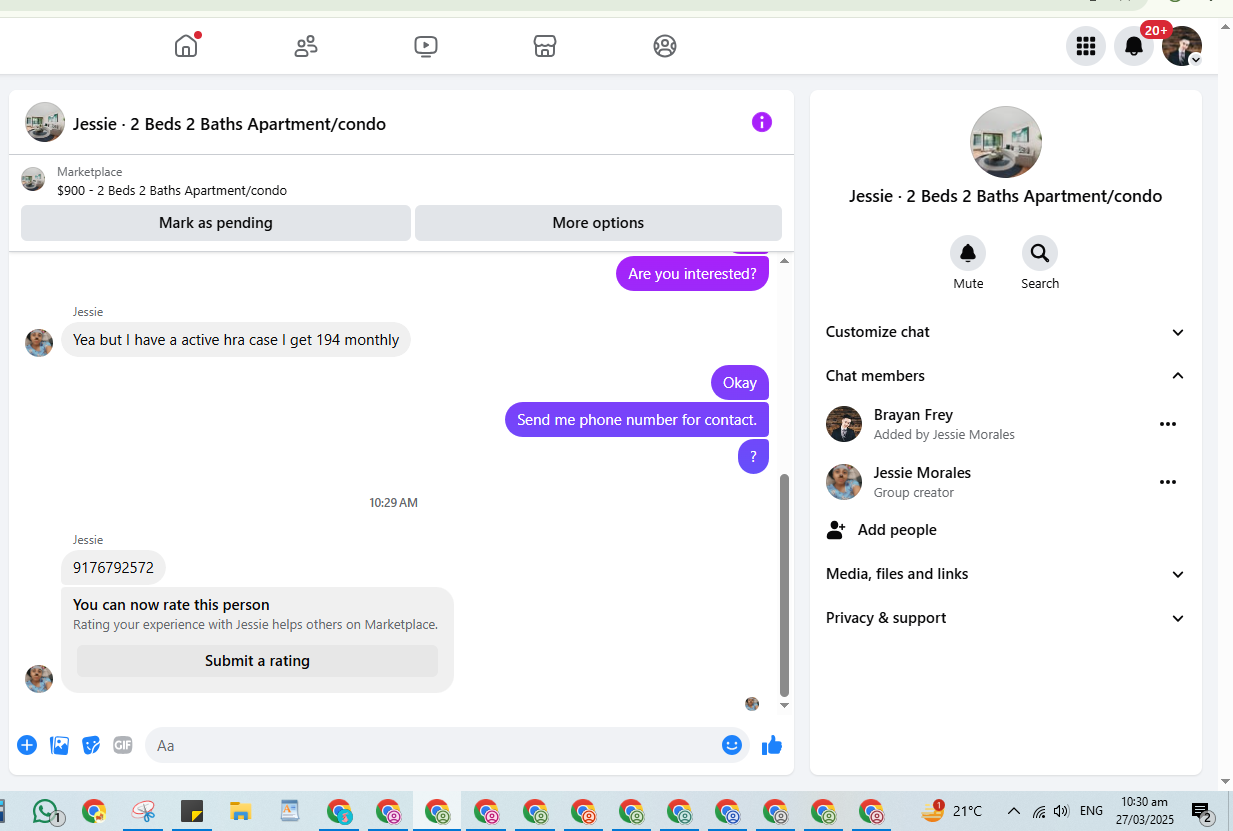Viewport: 1233px width, 831px height.
Task: Open listing link $900 - 2 Beds 2 Baths
Action: pos(172,190)
